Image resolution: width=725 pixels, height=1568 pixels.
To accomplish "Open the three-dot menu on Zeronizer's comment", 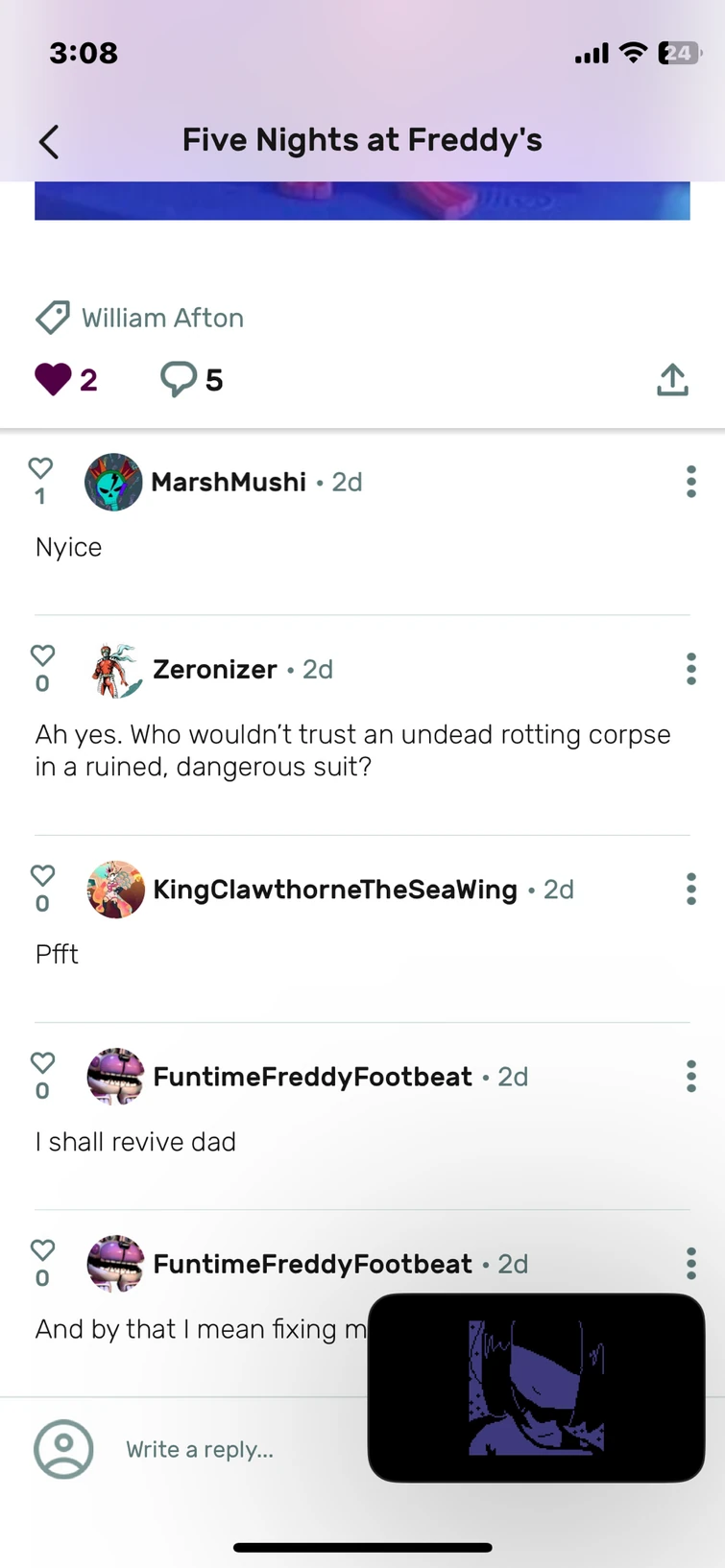I will tap(690, 669).
